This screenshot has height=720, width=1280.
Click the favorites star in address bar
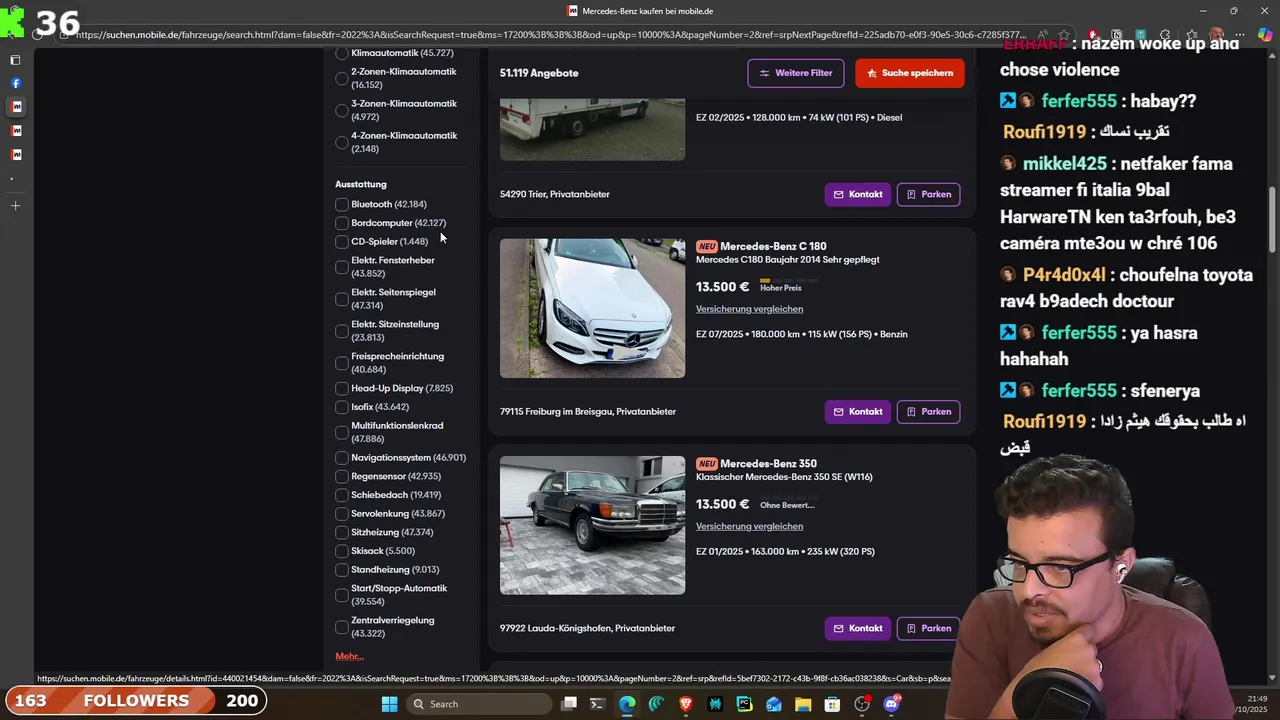point(1064,35)
